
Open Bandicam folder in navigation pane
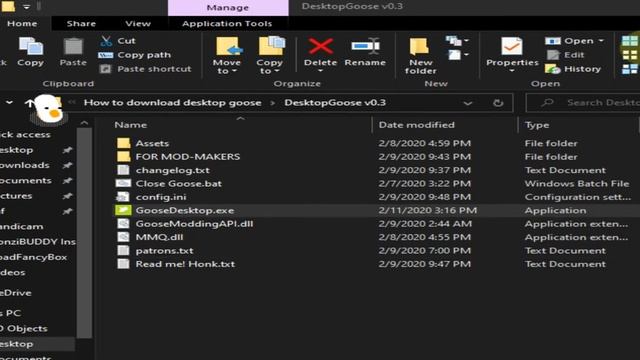(22, 227)
